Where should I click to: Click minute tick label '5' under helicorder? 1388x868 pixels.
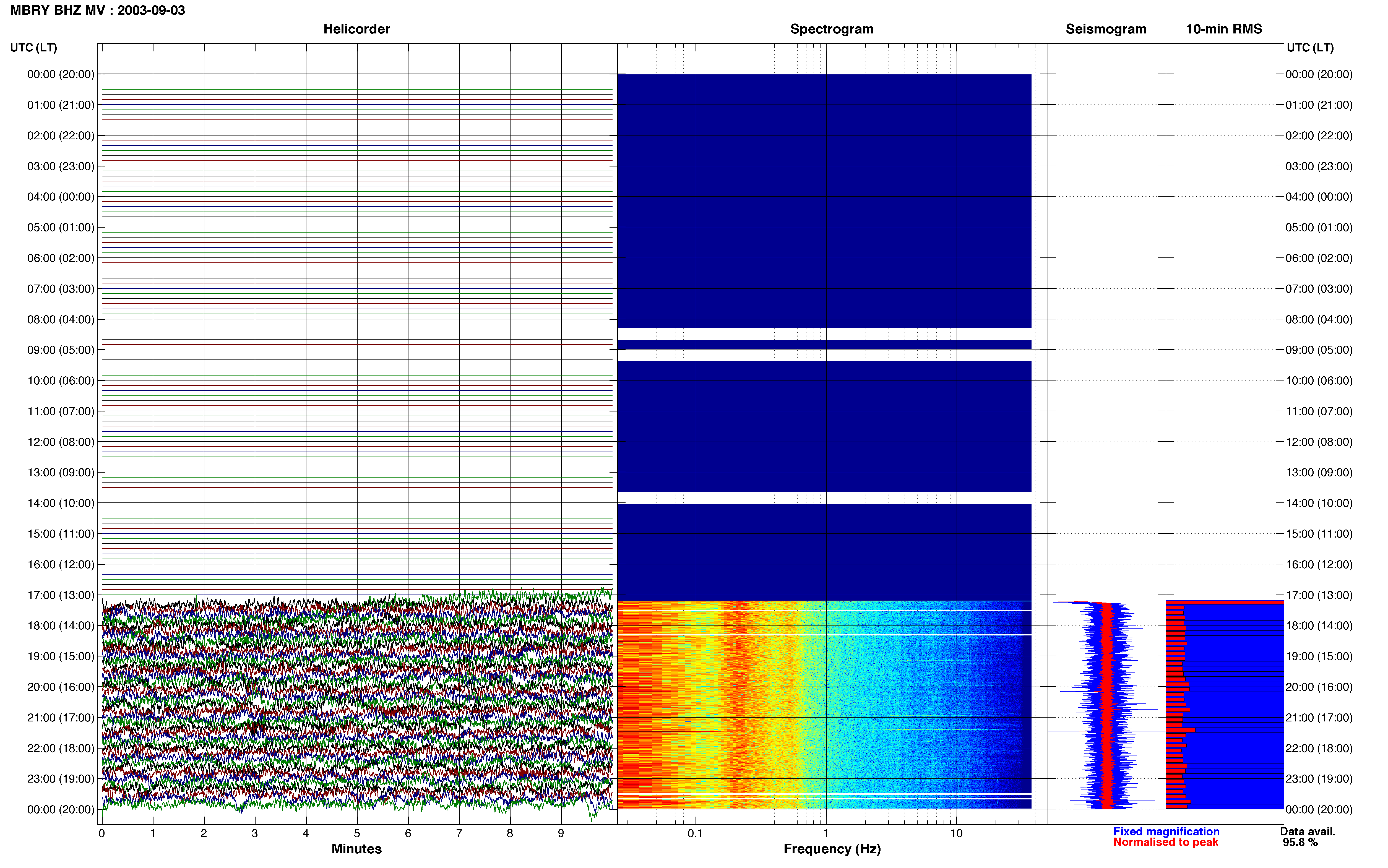(357, 833)
